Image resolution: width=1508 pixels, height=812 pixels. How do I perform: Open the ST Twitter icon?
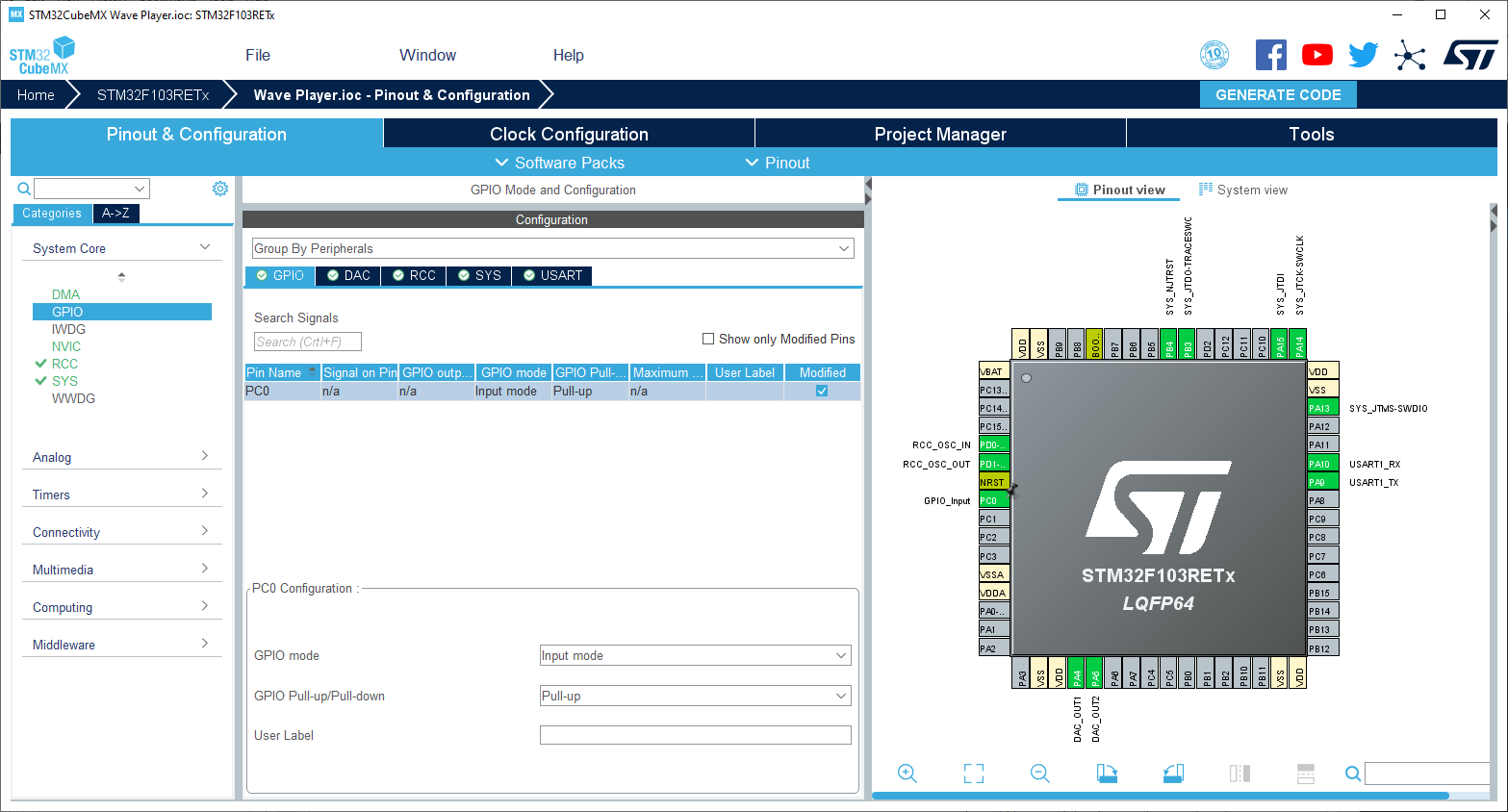[1364, 55]
